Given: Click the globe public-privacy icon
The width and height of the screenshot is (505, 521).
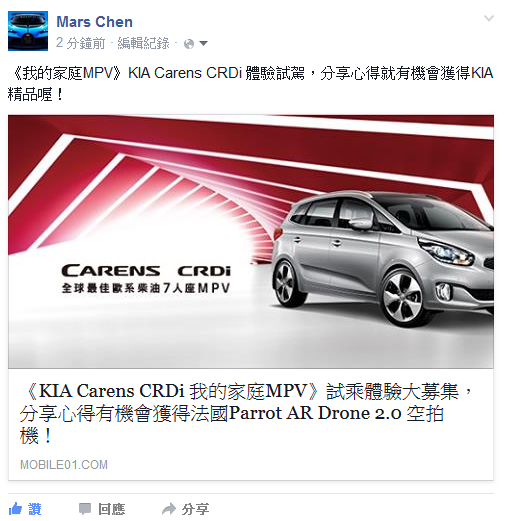Looking at the screenshot, I should (x=189, y=44).
